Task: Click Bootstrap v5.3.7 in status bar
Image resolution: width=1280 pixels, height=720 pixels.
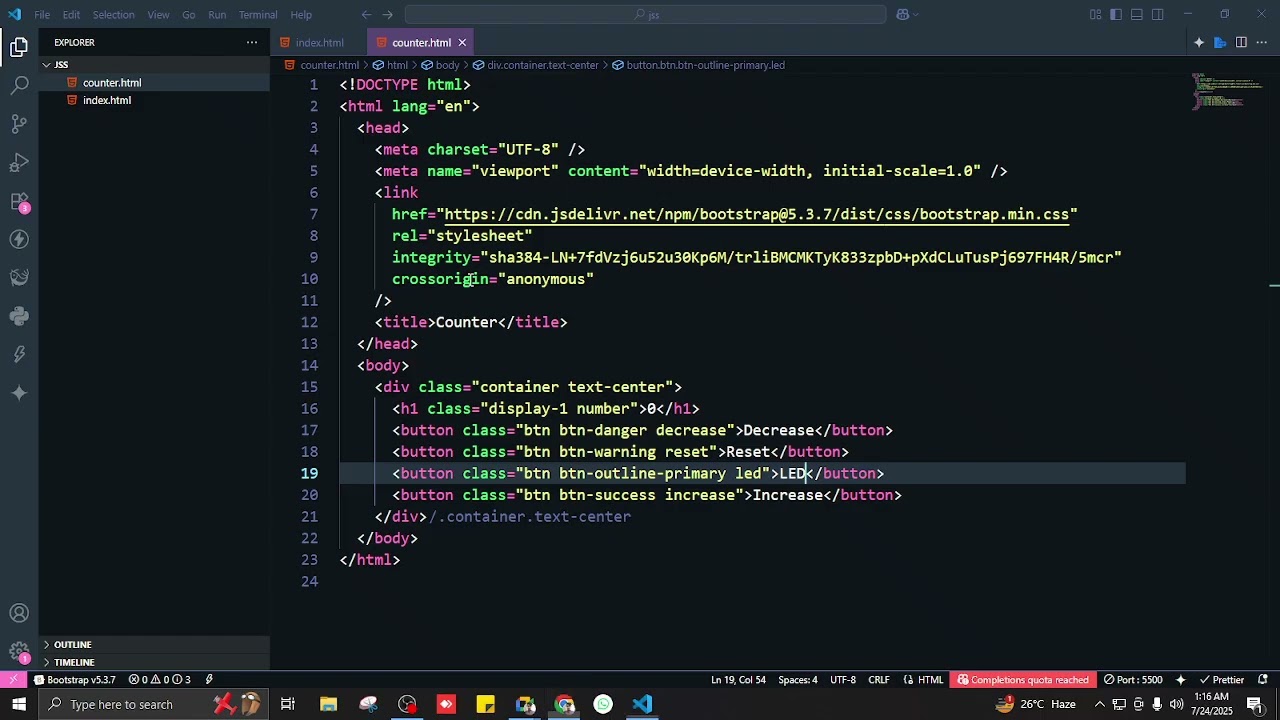Action: point(75,680)
